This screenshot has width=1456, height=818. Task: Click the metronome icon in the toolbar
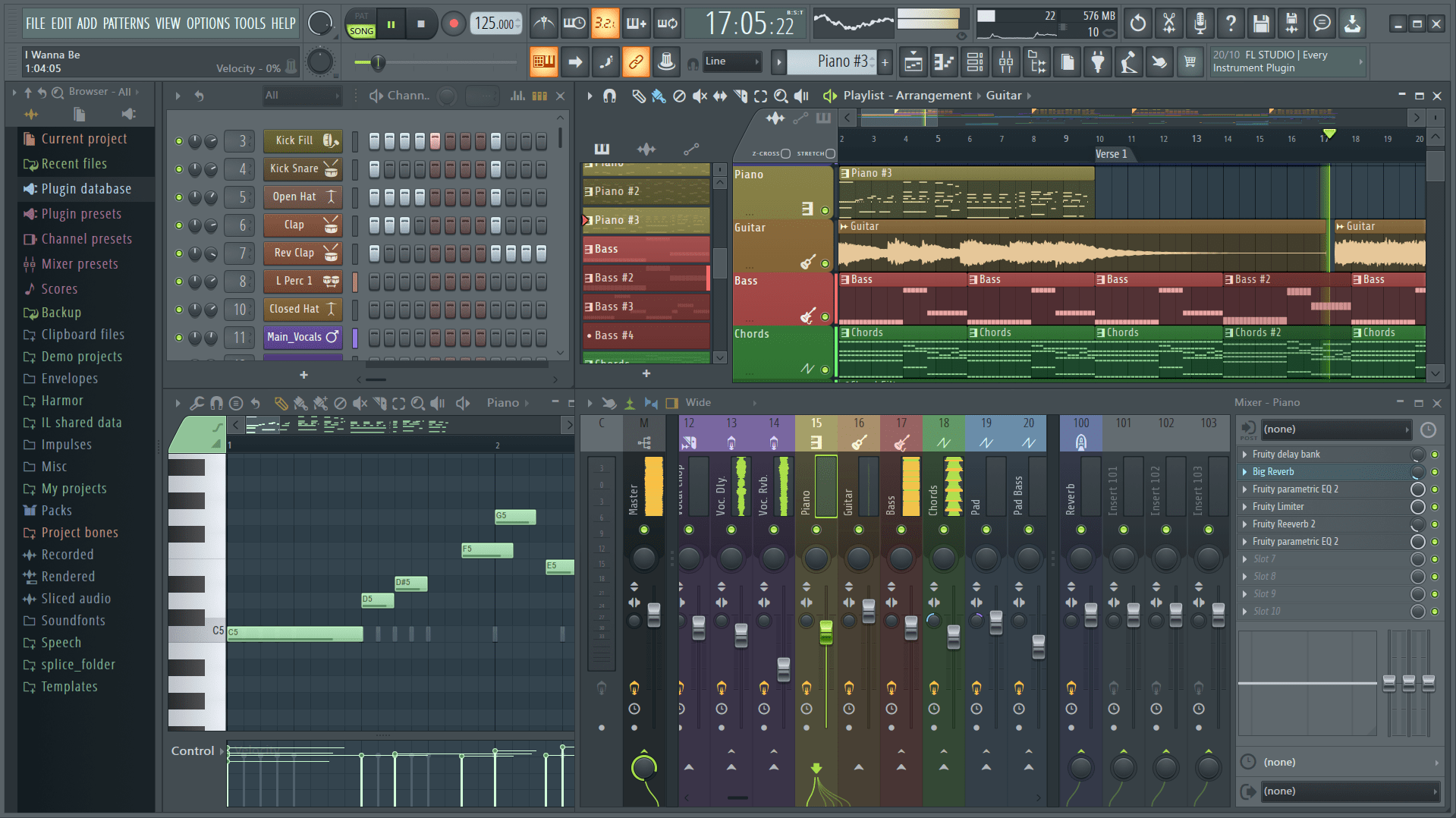(543, 23)
